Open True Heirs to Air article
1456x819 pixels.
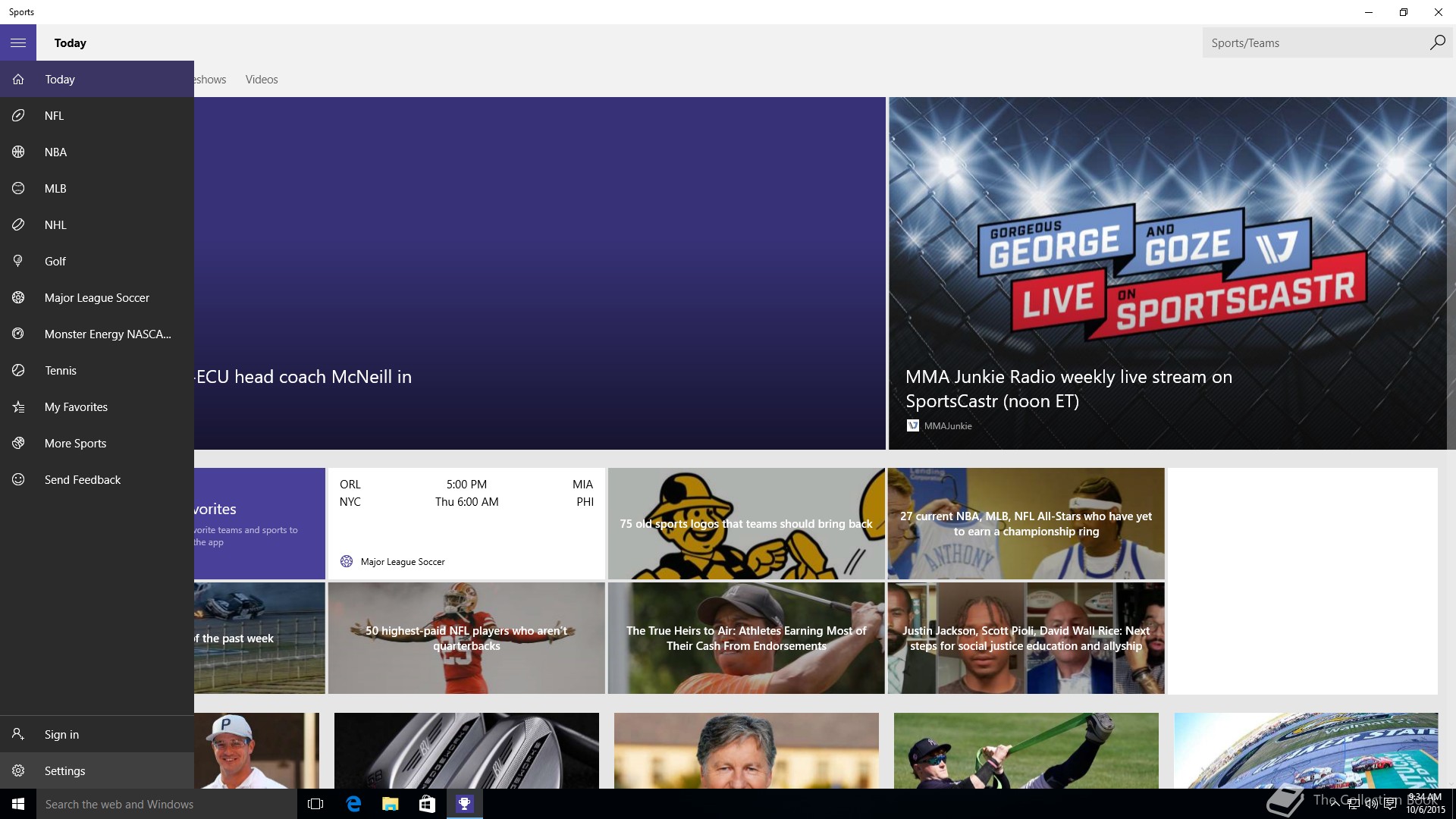(x=746, y=638)
